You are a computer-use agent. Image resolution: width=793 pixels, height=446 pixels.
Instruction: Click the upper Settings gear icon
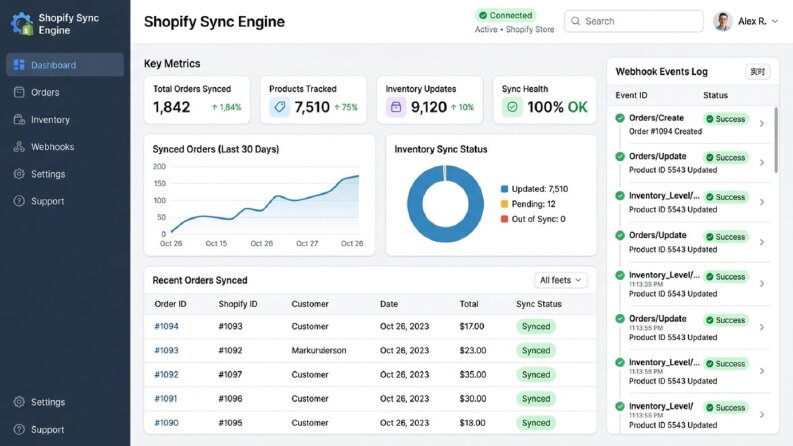click(19, 174)
